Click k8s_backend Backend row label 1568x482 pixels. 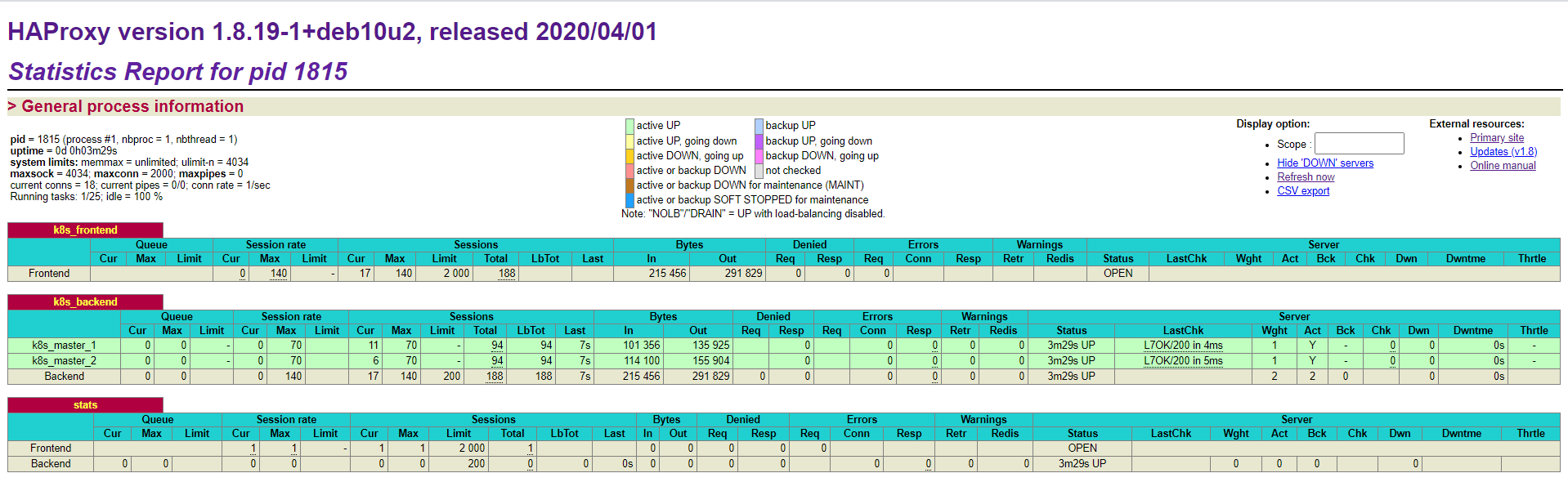point(64,377)
